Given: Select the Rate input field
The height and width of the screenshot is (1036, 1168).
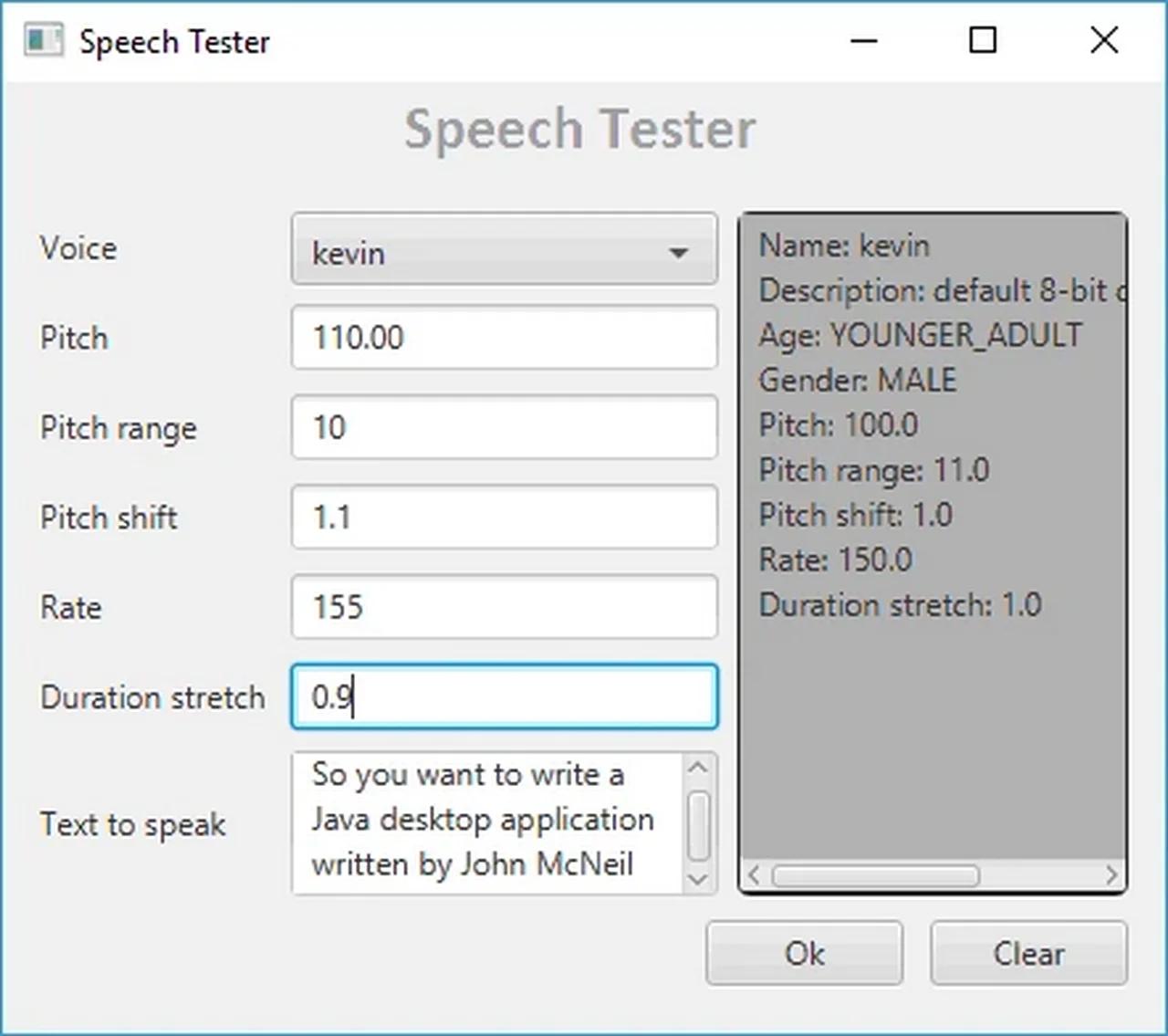Looking at the screenshot, I should (504, 606).
